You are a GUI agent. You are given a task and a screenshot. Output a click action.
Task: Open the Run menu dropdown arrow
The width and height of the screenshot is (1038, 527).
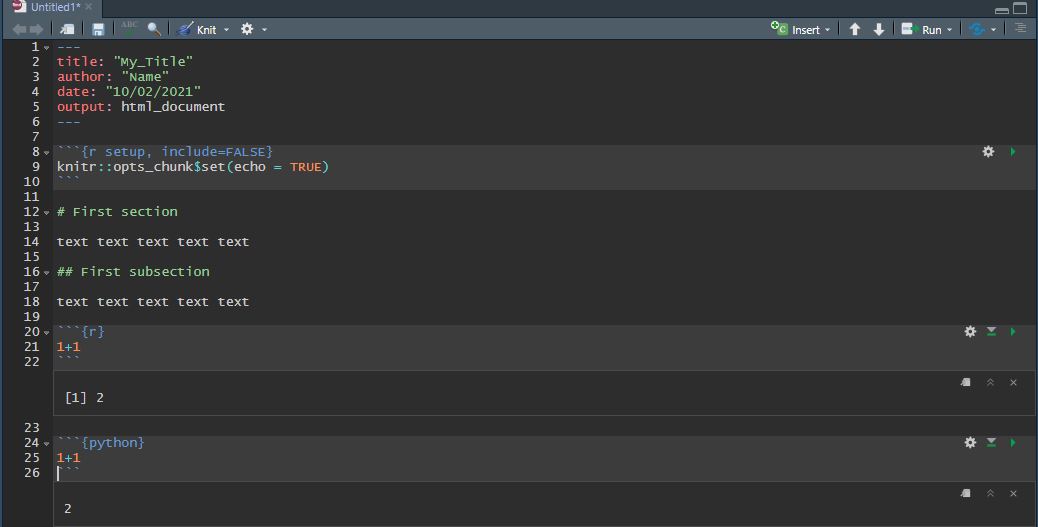pyautogui.click(x=950, y=30)
